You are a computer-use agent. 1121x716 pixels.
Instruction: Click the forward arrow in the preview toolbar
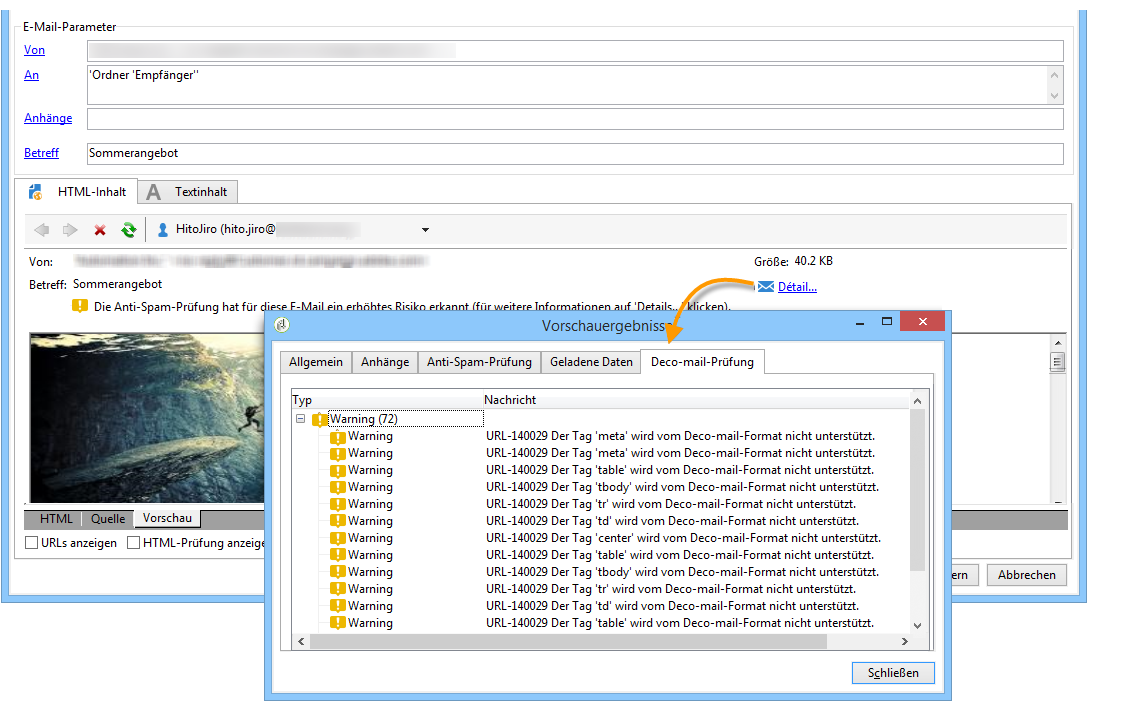pos(70,229)
